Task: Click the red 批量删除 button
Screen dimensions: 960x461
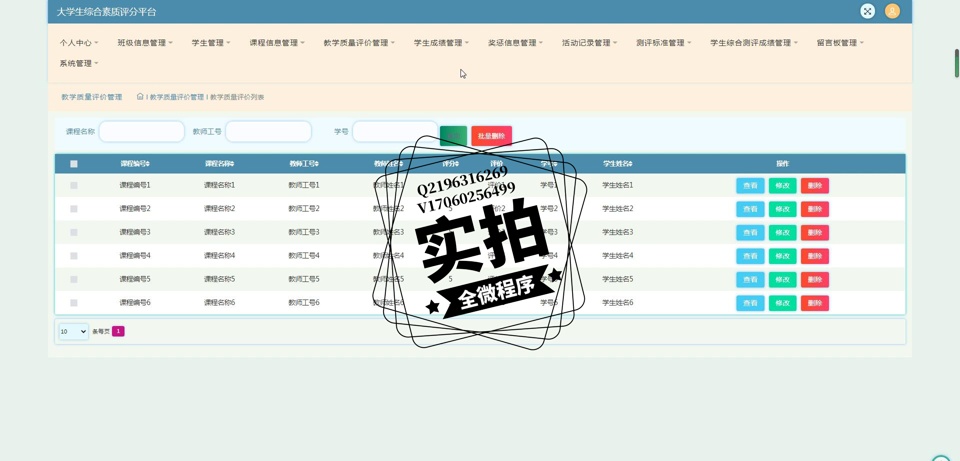Action: pos(491,135)
